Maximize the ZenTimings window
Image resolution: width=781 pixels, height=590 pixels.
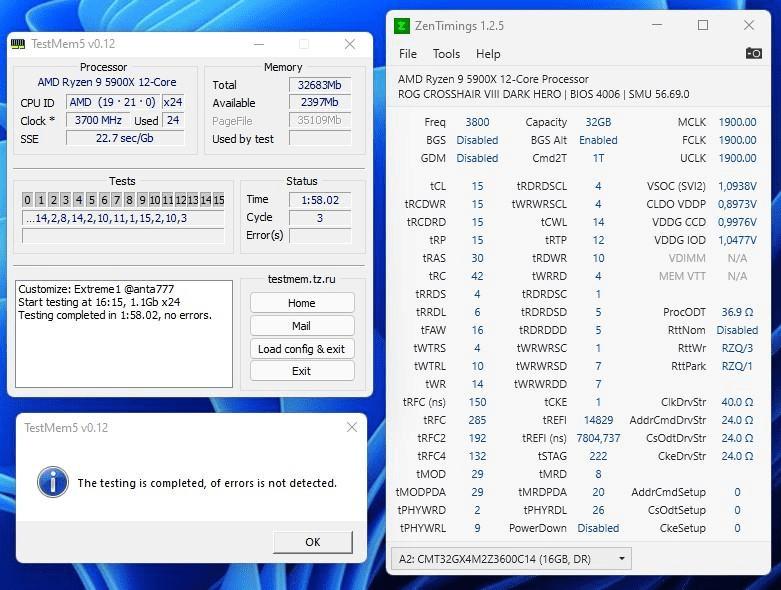point(703,25)
